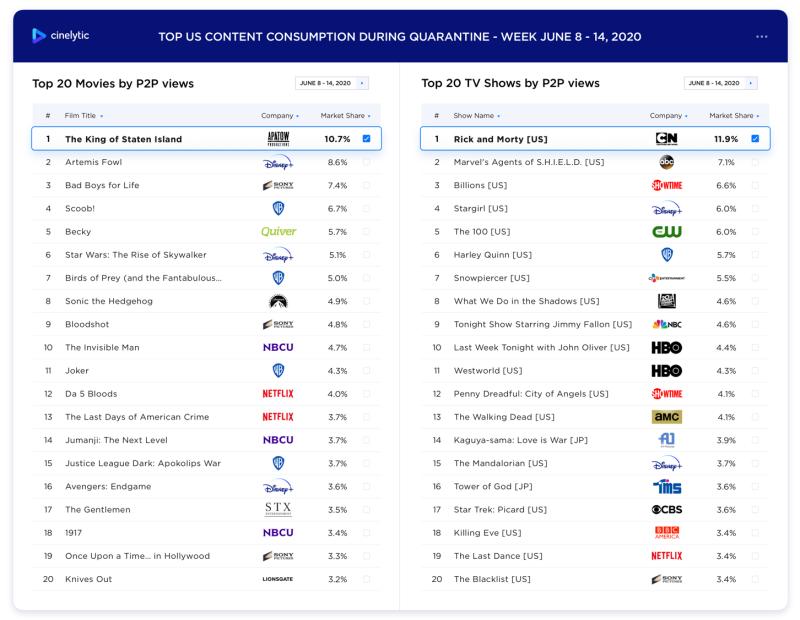Click the STX logo in The Gentlemen row
Viewport: 800px width, 620px height.
[x=278, y=509]
